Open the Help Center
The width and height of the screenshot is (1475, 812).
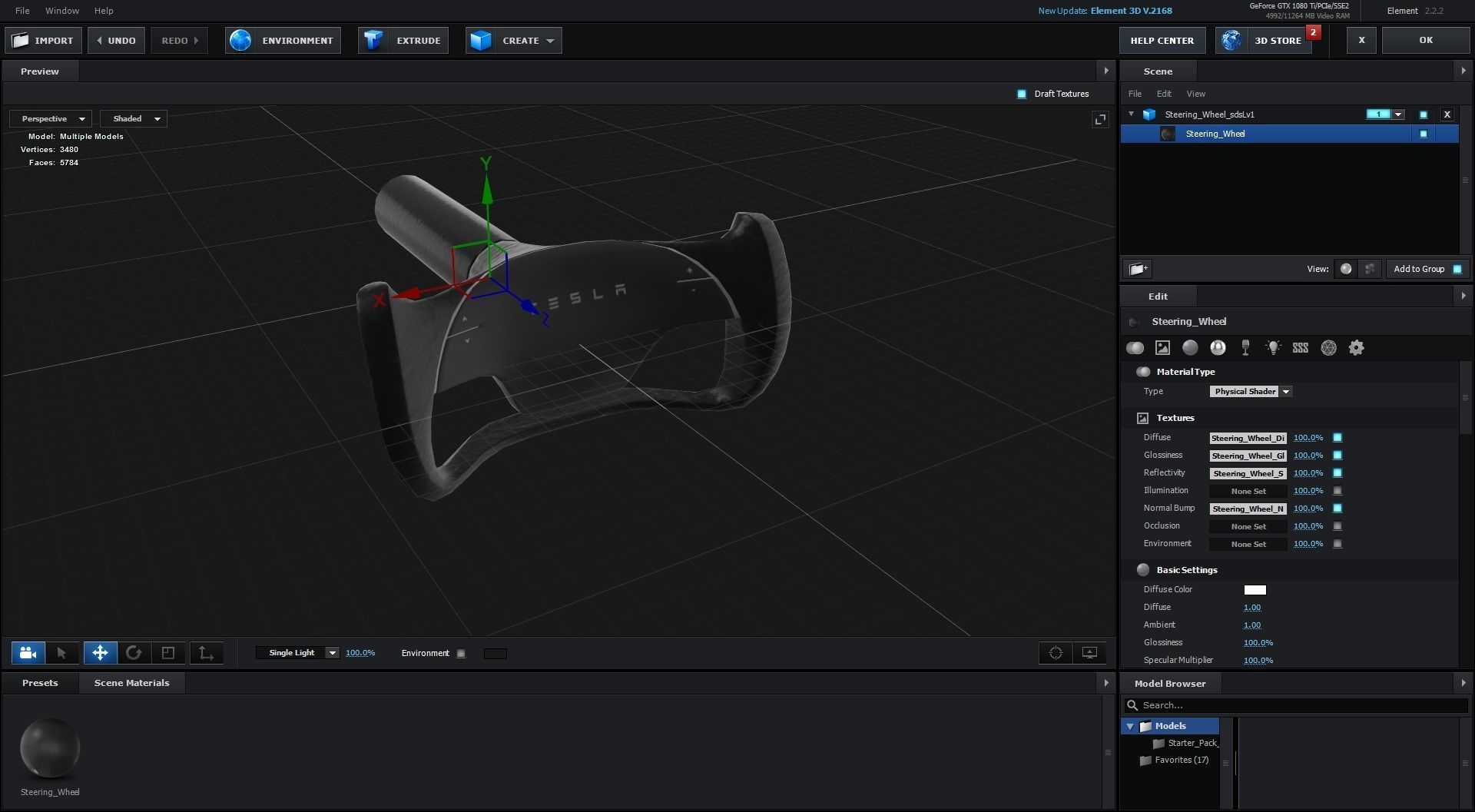coord(1162,41)
